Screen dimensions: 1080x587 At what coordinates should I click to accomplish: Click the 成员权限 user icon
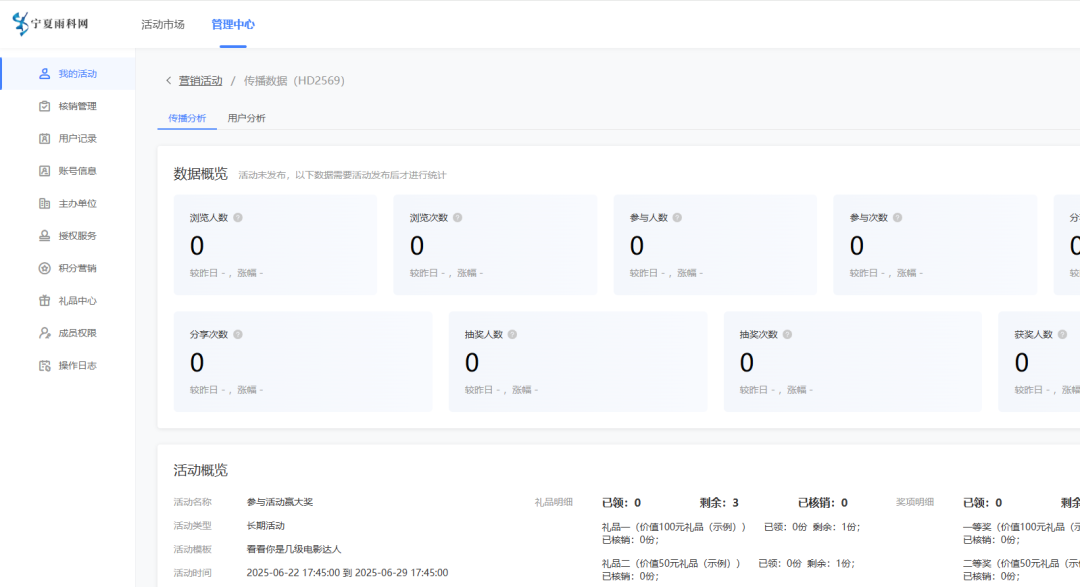(x=45, y=333)
